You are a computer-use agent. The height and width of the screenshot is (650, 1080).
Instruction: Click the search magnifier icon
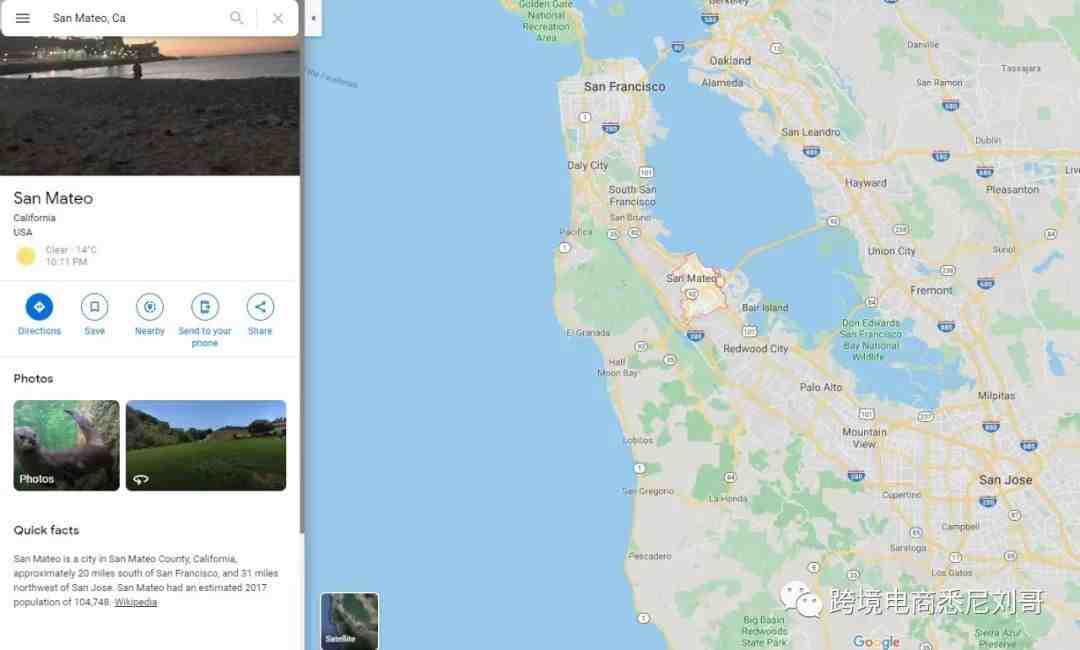point(236,18)
